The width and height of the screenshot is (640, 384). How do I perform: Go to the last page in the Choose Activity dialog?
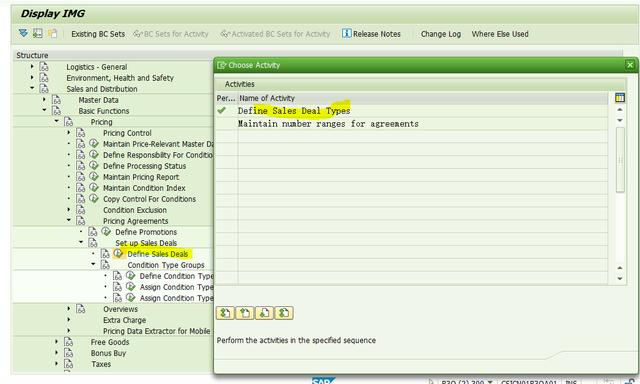[284, 313]
